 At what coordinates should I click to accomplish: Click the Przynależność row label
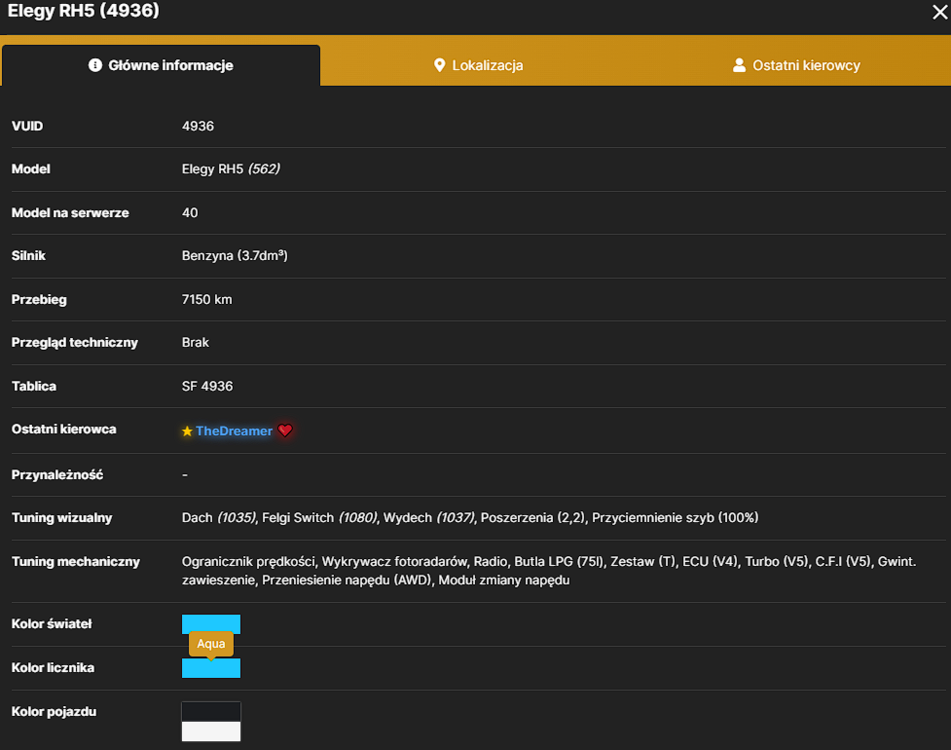[57, 475]
